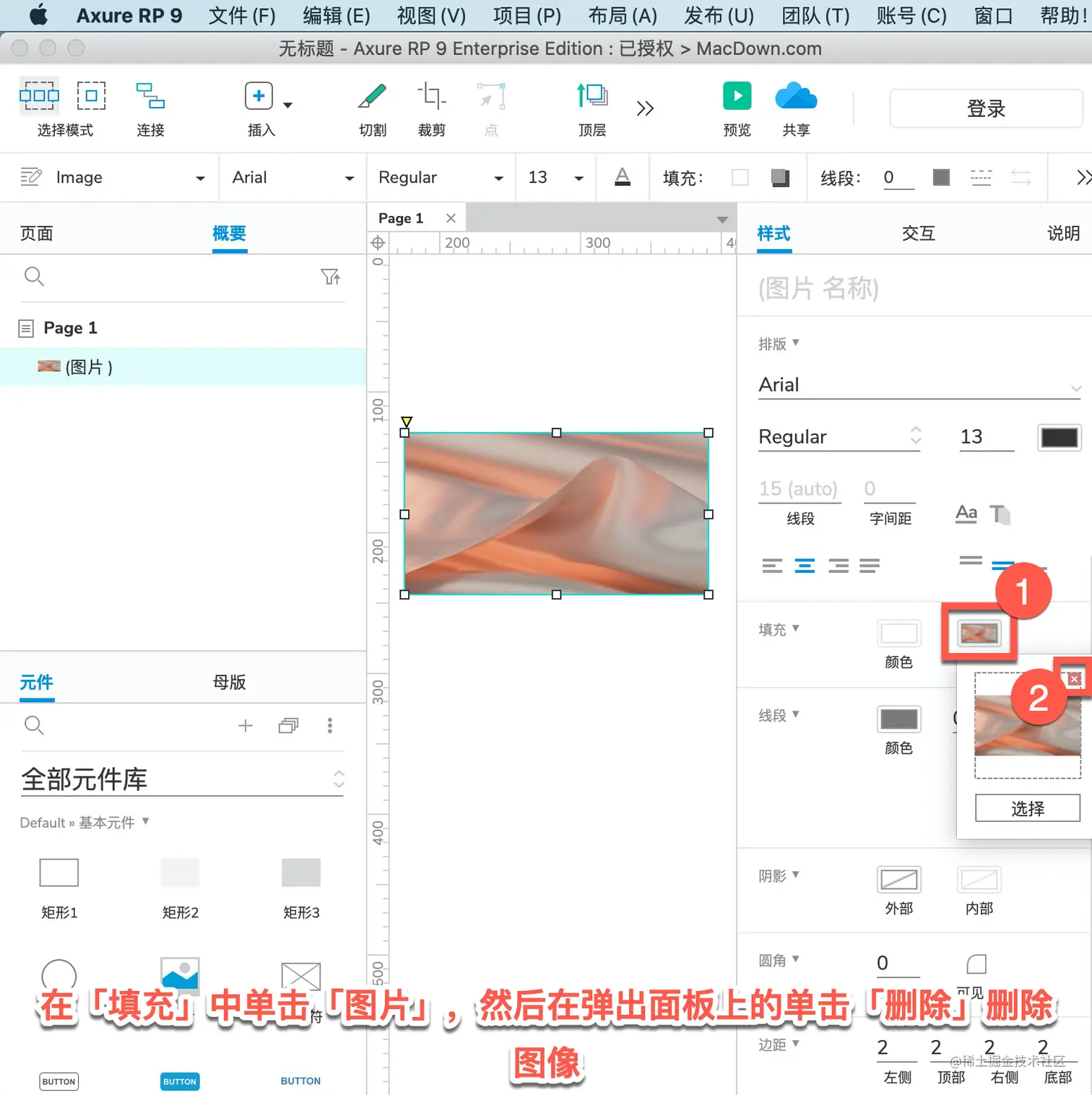Open the 文件 (F) menu
Screen dimensions: 1092x1095
pyautogui.click(x=242, y=15)
